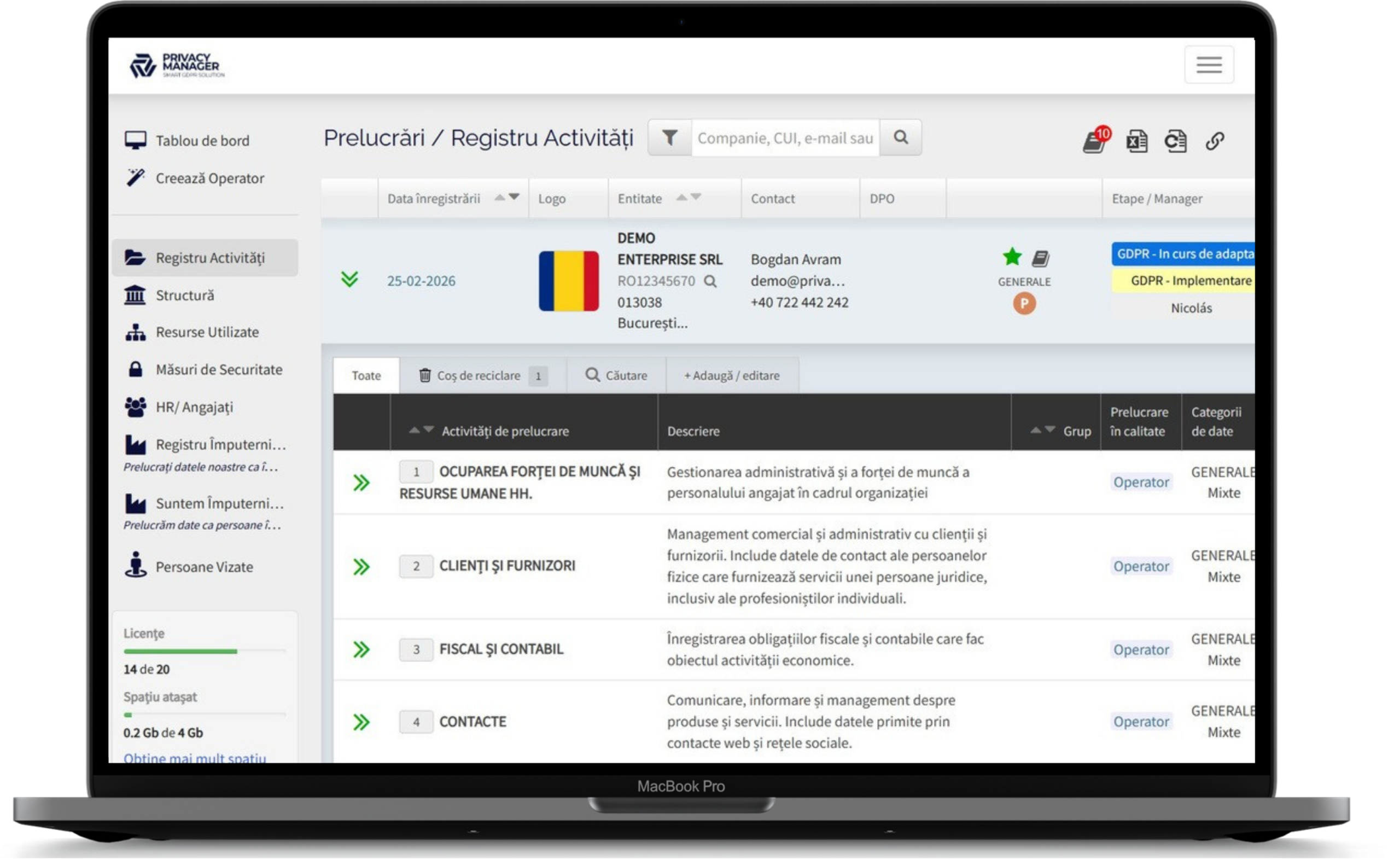Click the Companie, CUI, e-mail search field
1400x859 pixels.
(785, 138)
